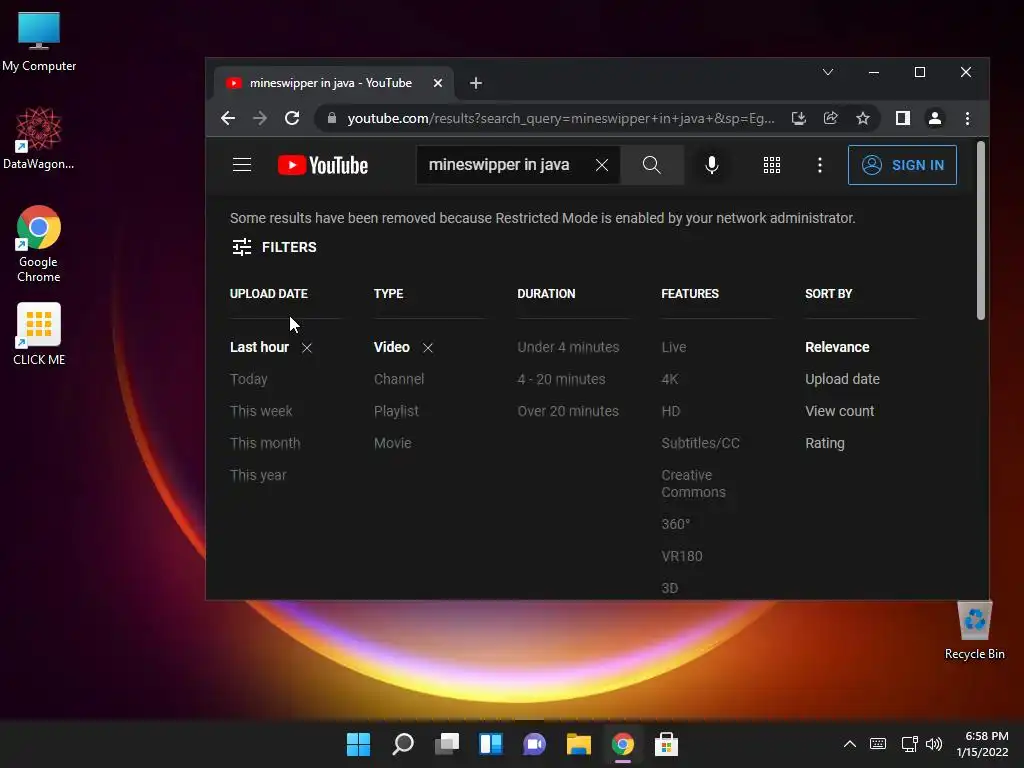The image size is (1024, 768).
Task: Filter uploads by Today
Action: (x=249, y=379)
